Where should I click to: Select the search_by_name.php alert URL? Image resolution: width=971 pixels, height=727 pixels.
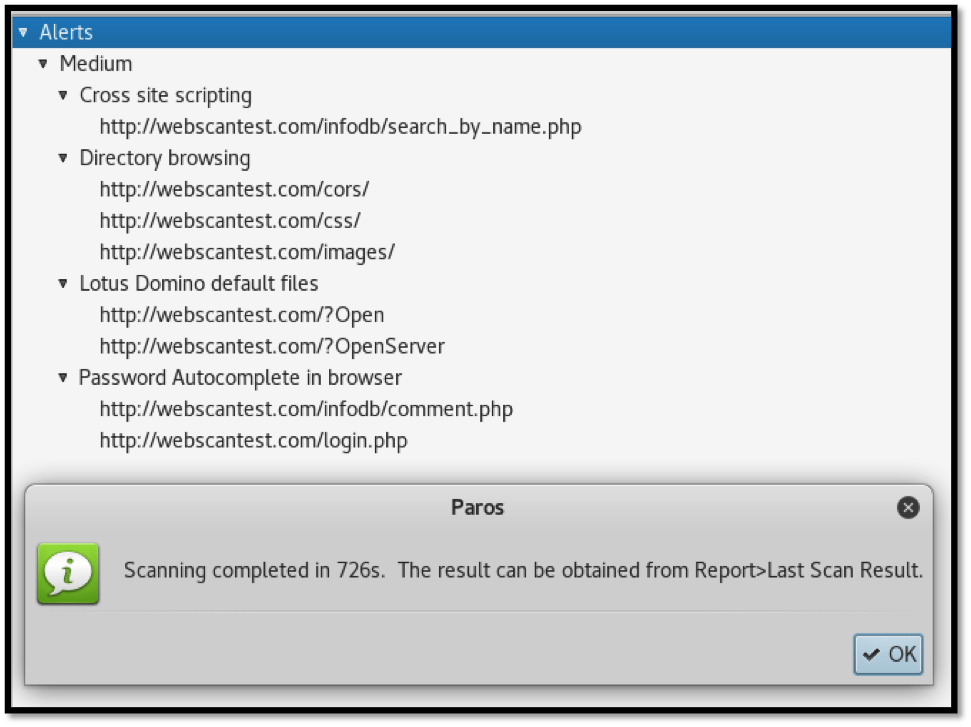point(340,127)
